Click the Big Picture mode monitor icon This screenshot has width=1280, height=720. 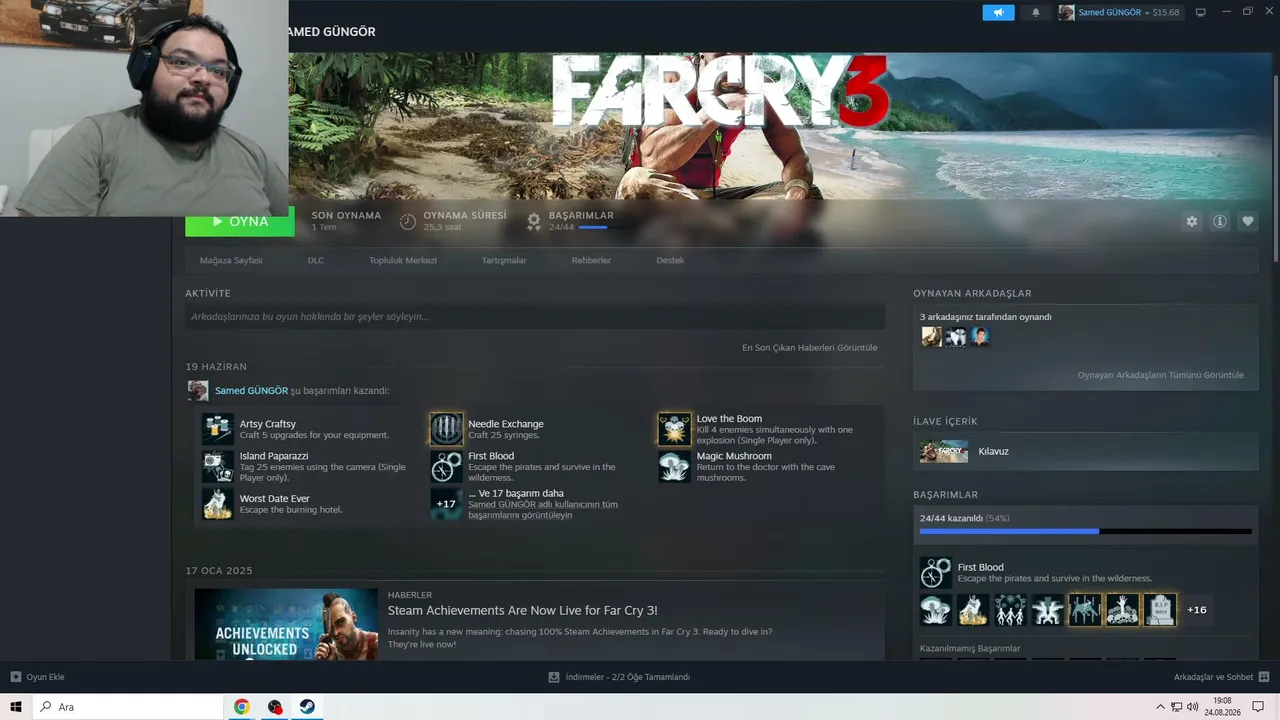(x=1201, y=13)
